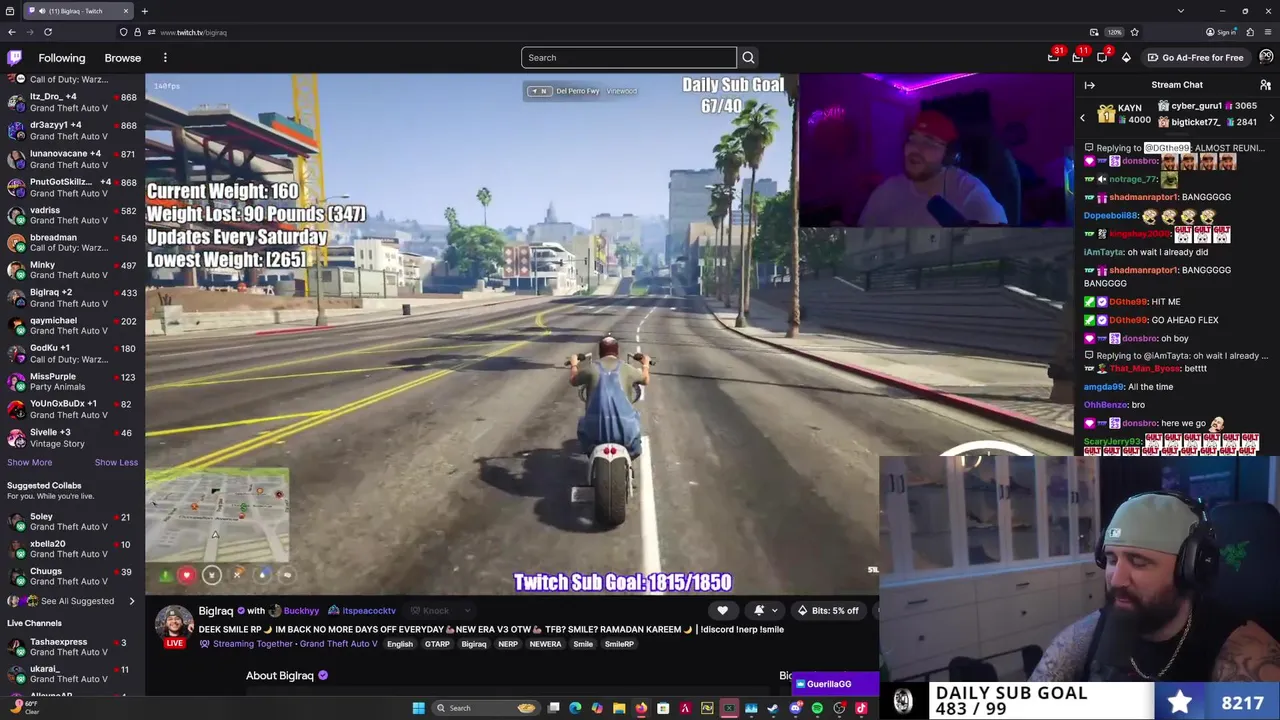Click Windows taskbar search box
This screenshot has width=1280, height=720.
point(484,708)
